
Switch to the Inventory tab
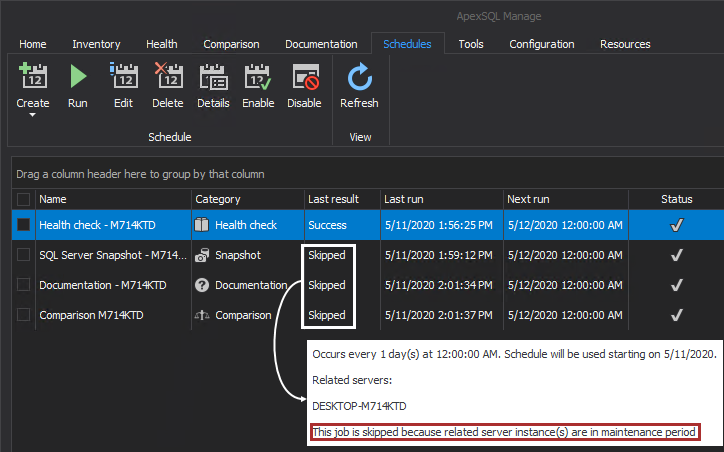click(x=96, y=44)
